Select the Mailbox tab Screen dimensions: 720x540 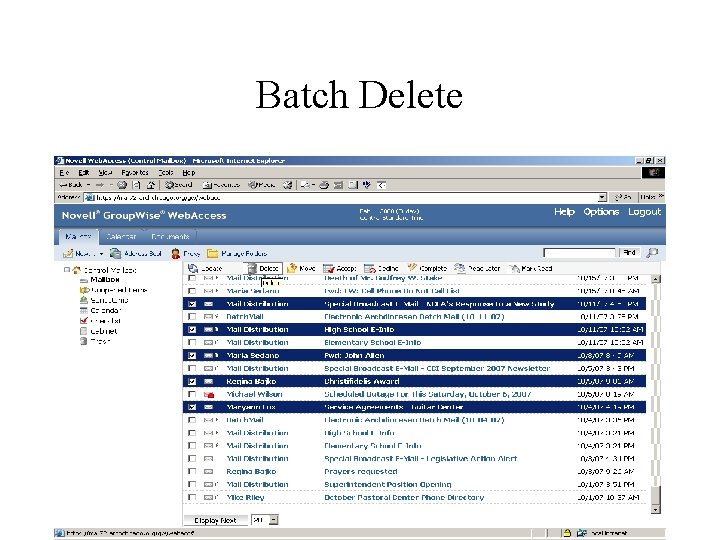pyautogui.click(x=79, y=236)
